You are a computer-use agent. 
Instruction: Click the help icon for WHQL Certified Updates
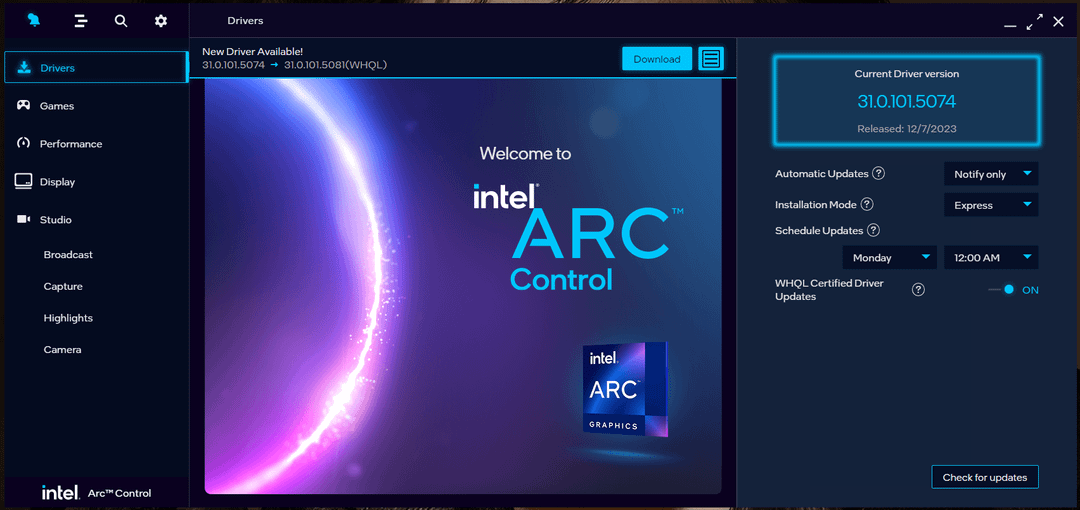pyautogui.click(x=918, y=290)
